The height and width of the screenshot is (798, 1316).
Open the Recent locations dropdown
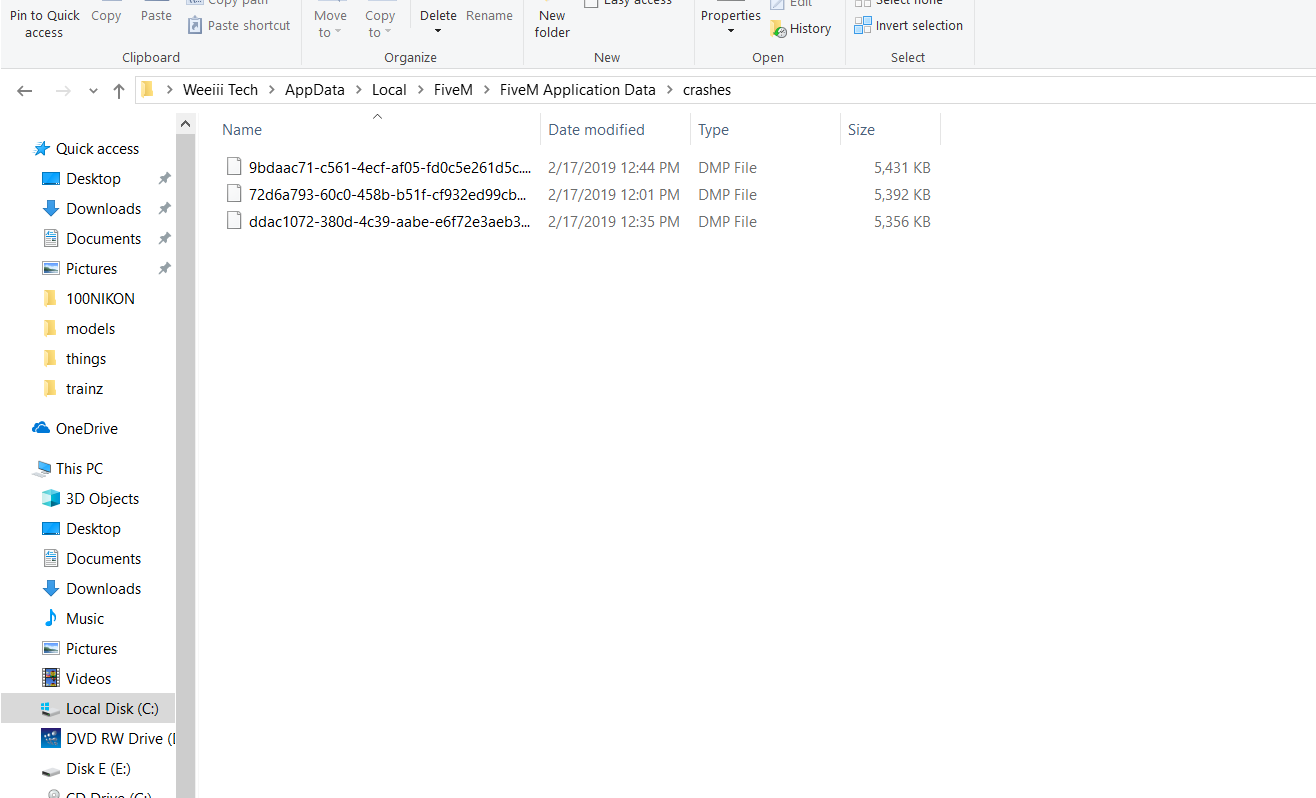[93, 91]
